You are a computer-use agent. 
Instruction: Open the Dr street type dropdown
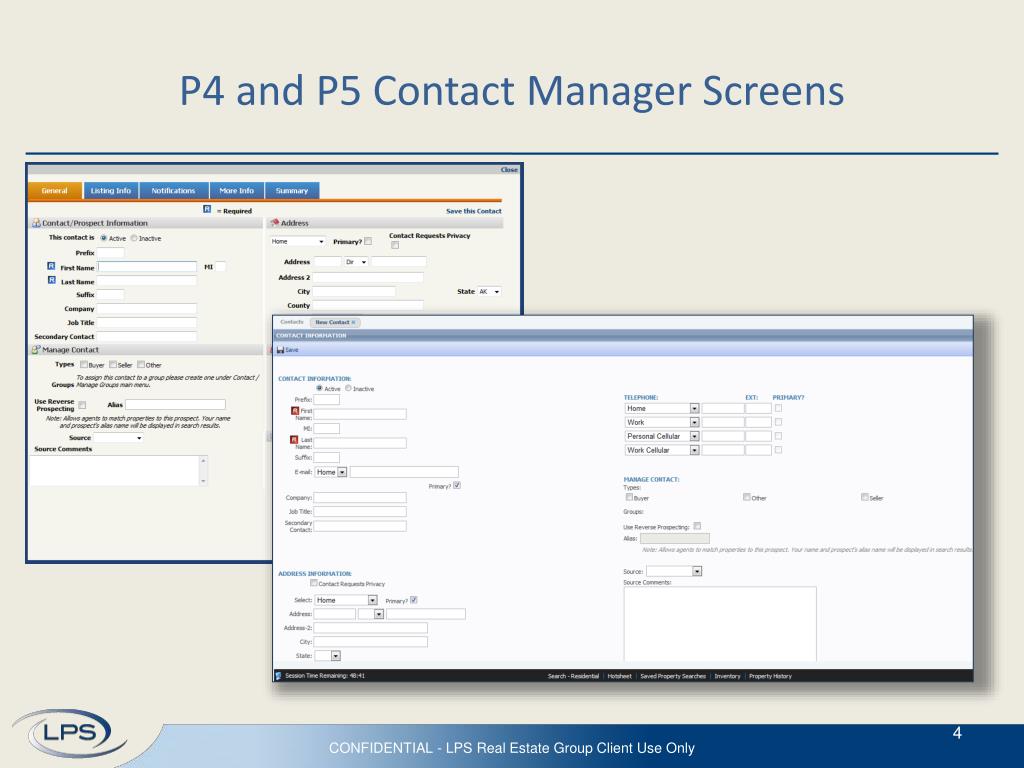coord(357,262)
